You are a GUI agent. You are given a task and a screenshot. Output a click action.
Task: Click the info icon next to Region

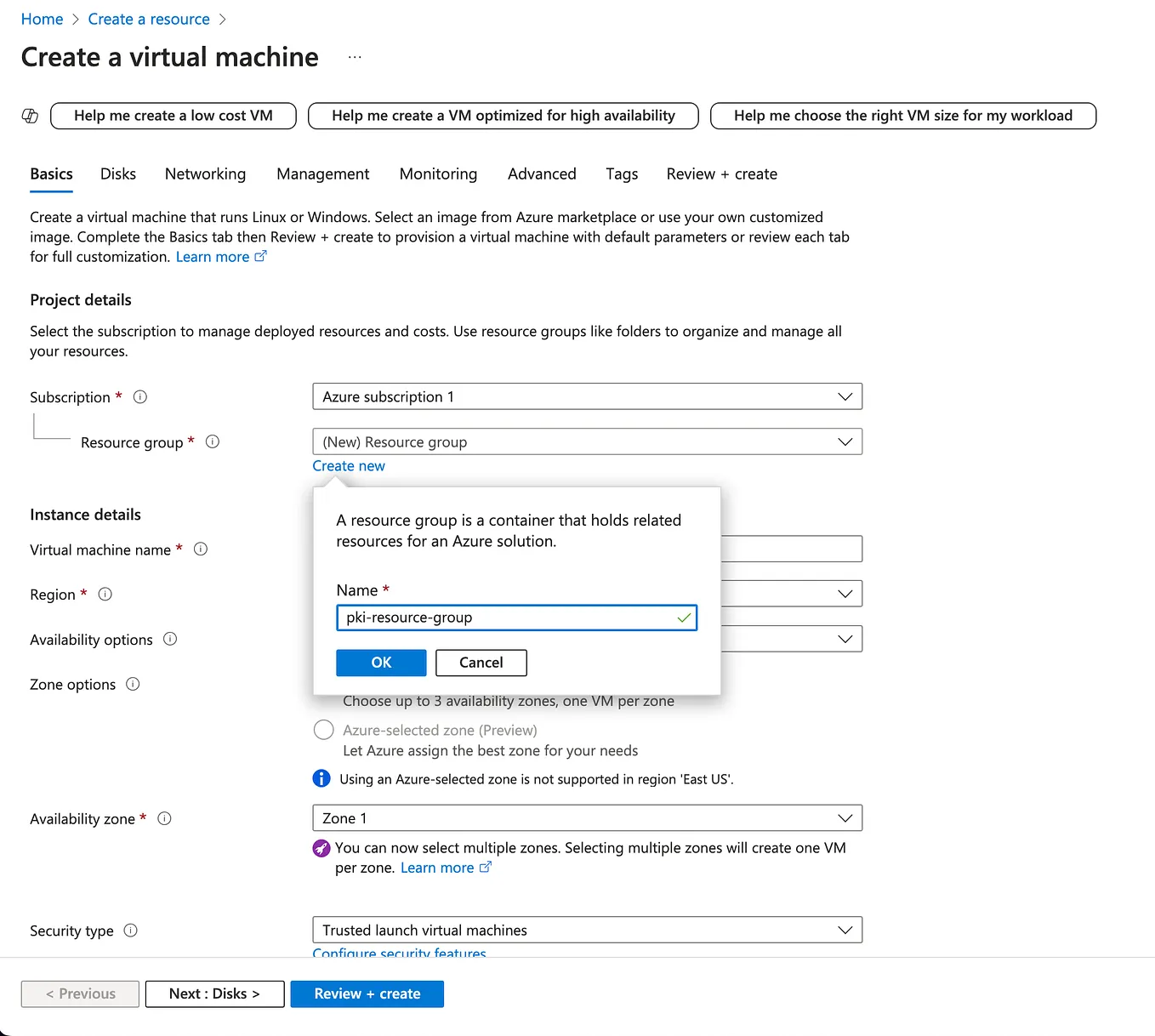point(105,595)
